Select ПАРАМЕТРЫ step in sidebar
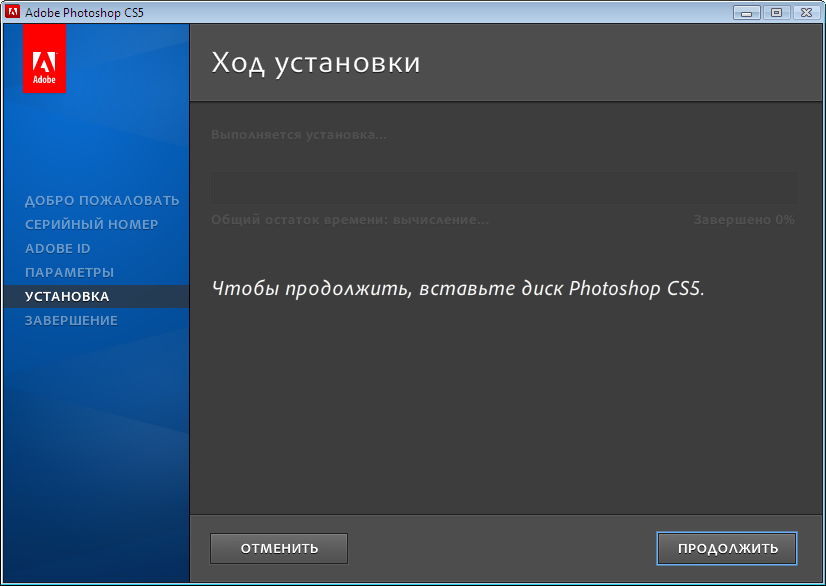Viewport: 826px width, 586px height. pyautogui.click(x=70, y=272)
